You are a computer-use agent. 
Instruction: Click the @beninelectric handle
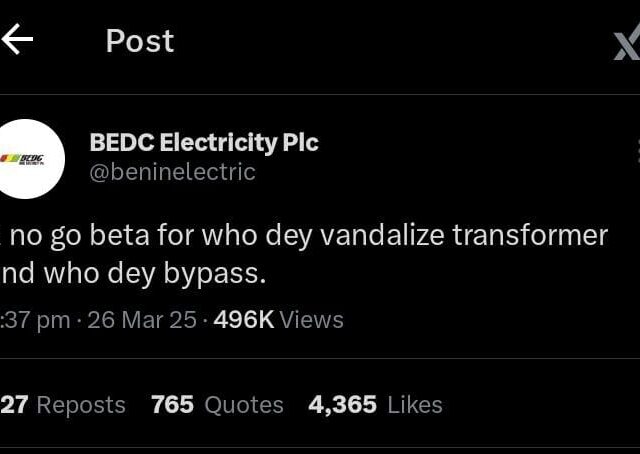(172, 172)
